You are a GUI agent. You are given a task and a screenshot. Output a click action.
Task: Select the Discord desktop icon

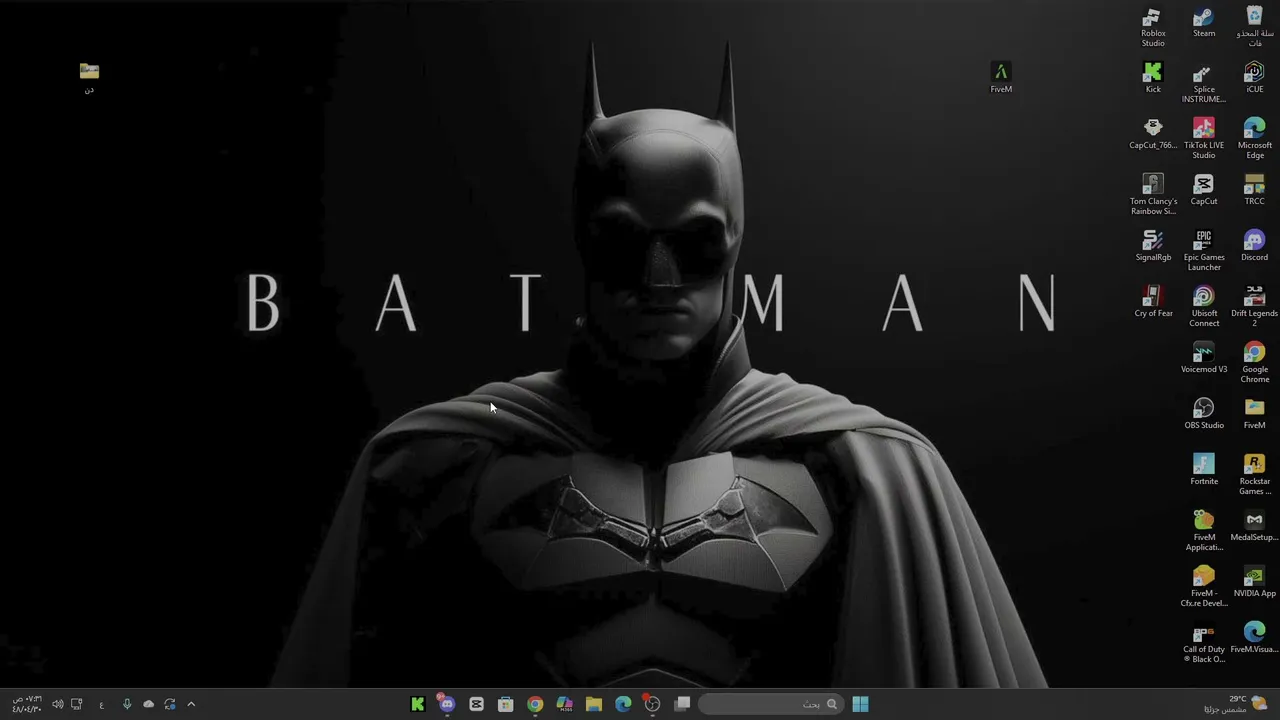pos(1254,246)
